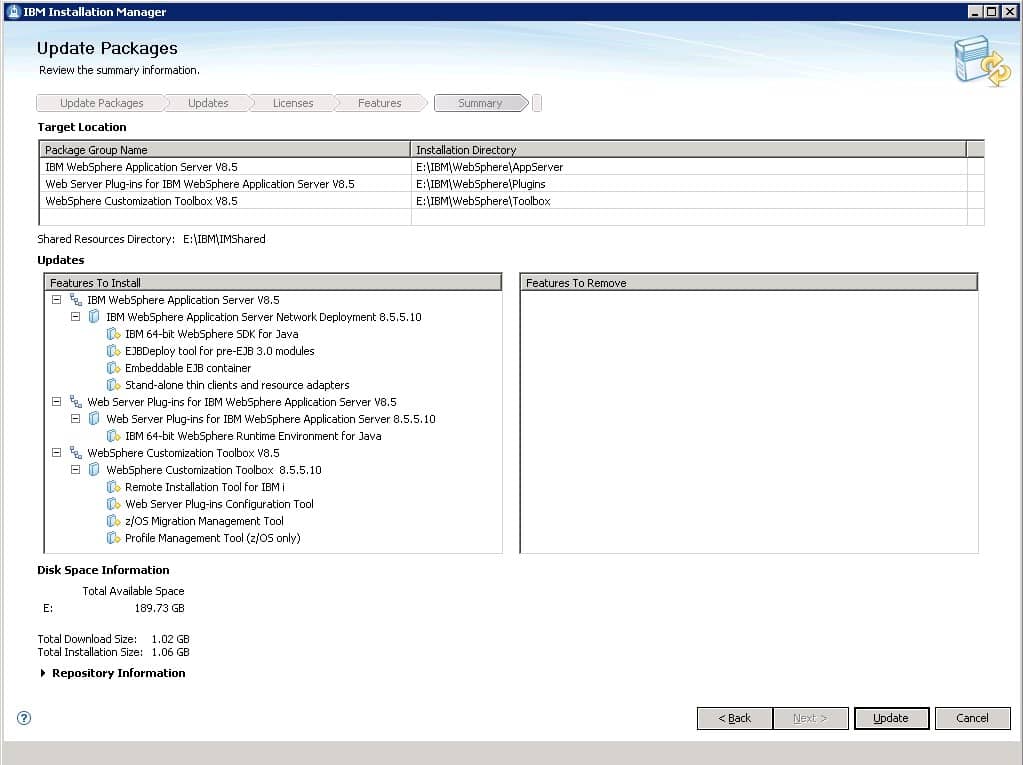
Task: Click the package group icon beside IBM WebSphere Application Server V8.5
Action: coord(76,300)
